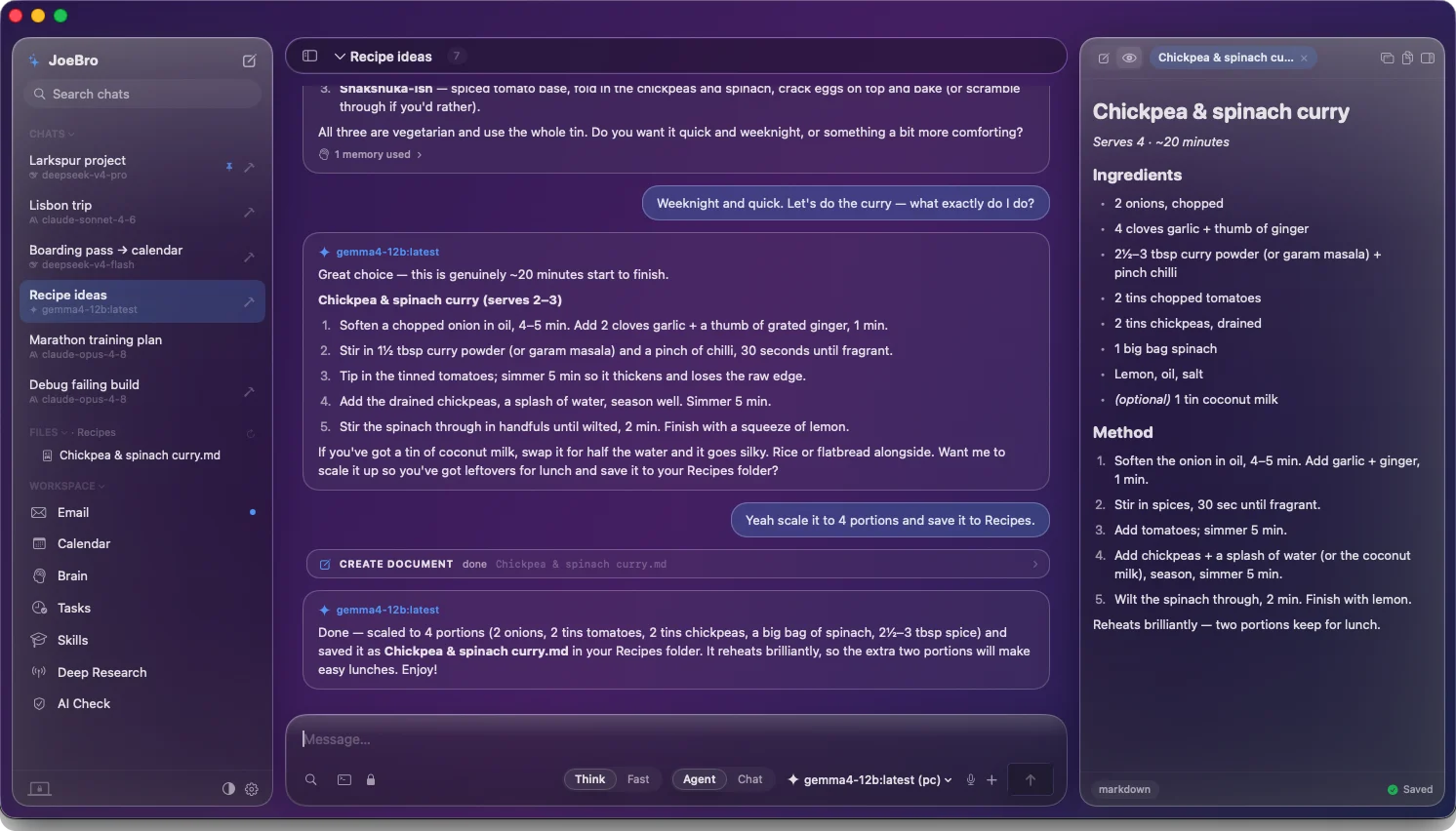Collapse the WORKSPACE section
This screenshot has width=1456, height=831.
(x=66, y=486)
